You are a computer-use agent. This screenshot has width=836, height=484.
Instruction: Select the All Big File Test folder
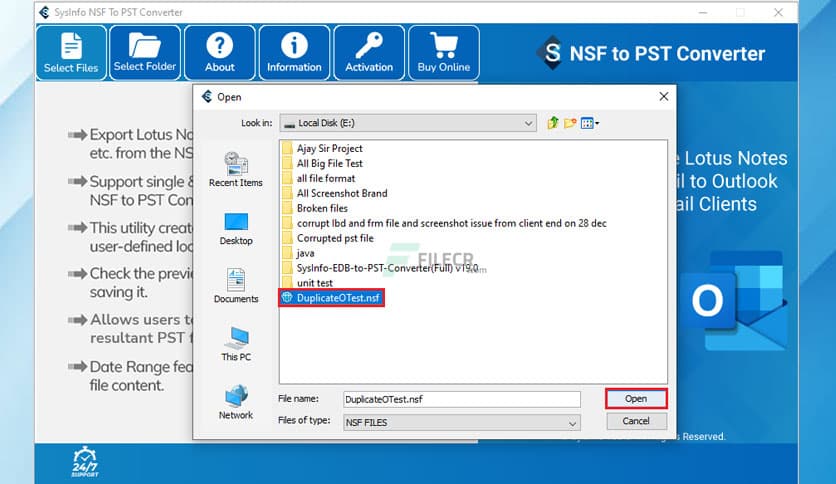[323, 163]
